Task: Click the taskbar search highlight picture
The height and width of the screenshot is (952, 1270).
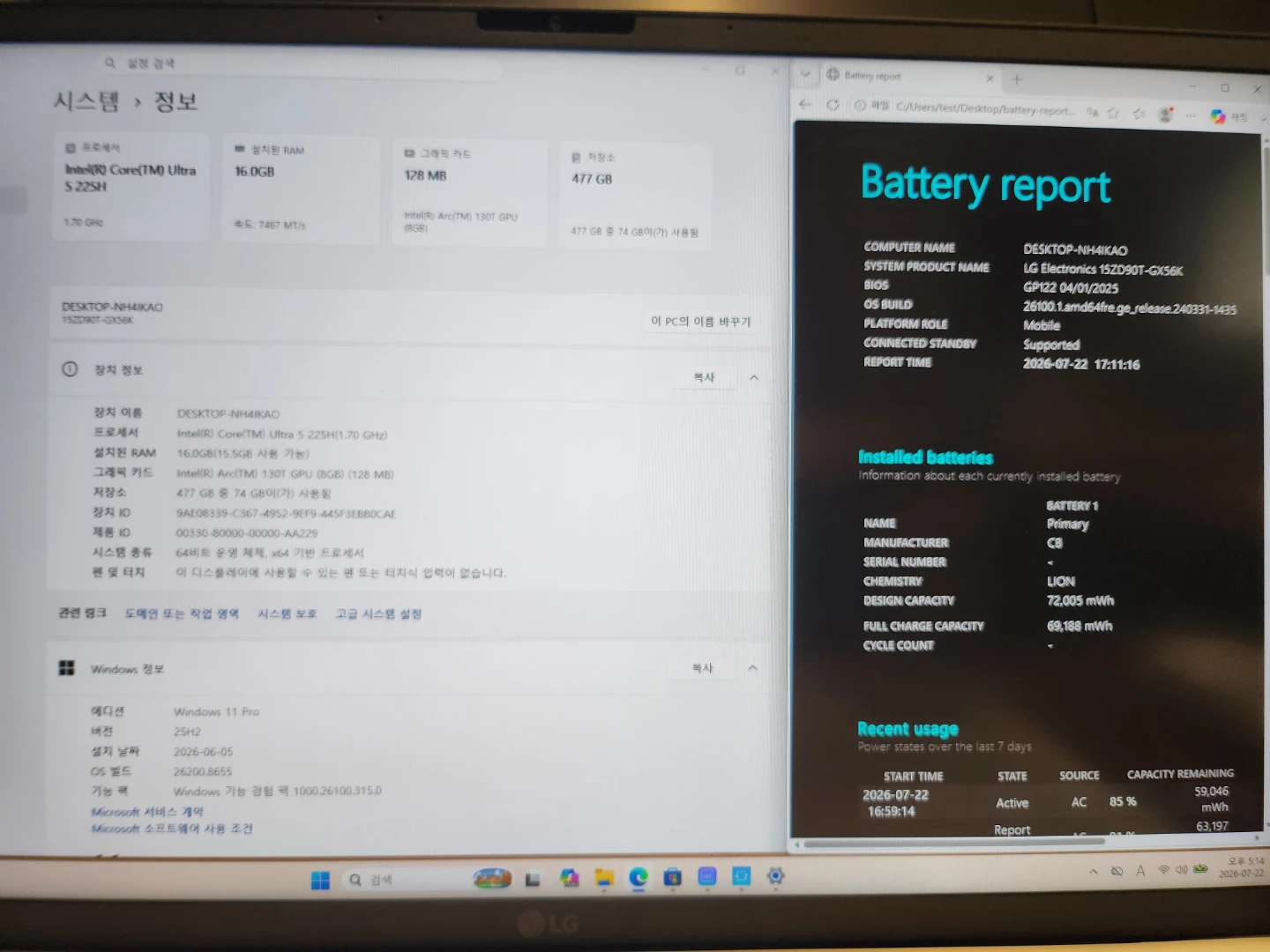Action: pyautogui.click(x=492, y=878)
